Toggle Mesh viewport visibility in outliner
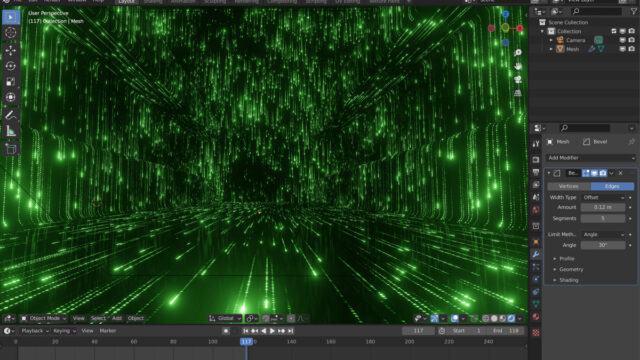The image size is (640, 360). coord(623,49)
